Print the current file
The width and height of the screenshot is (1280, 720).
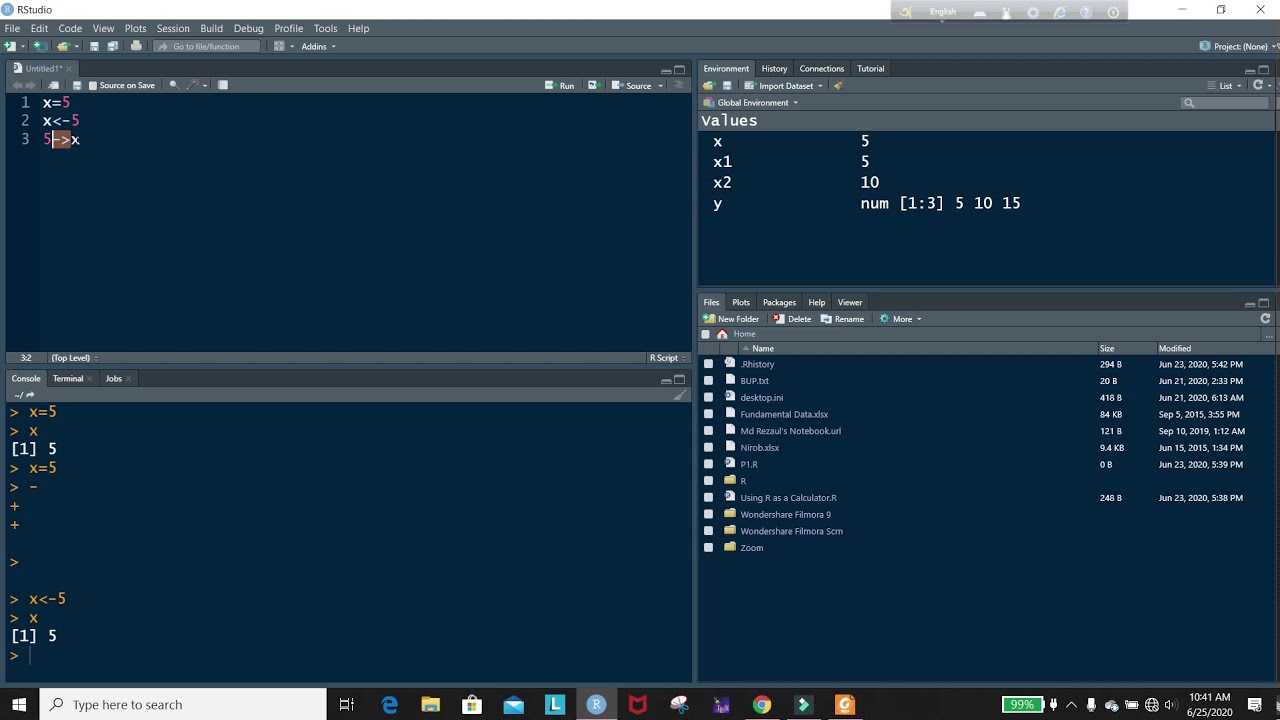(x=136, y=46)
